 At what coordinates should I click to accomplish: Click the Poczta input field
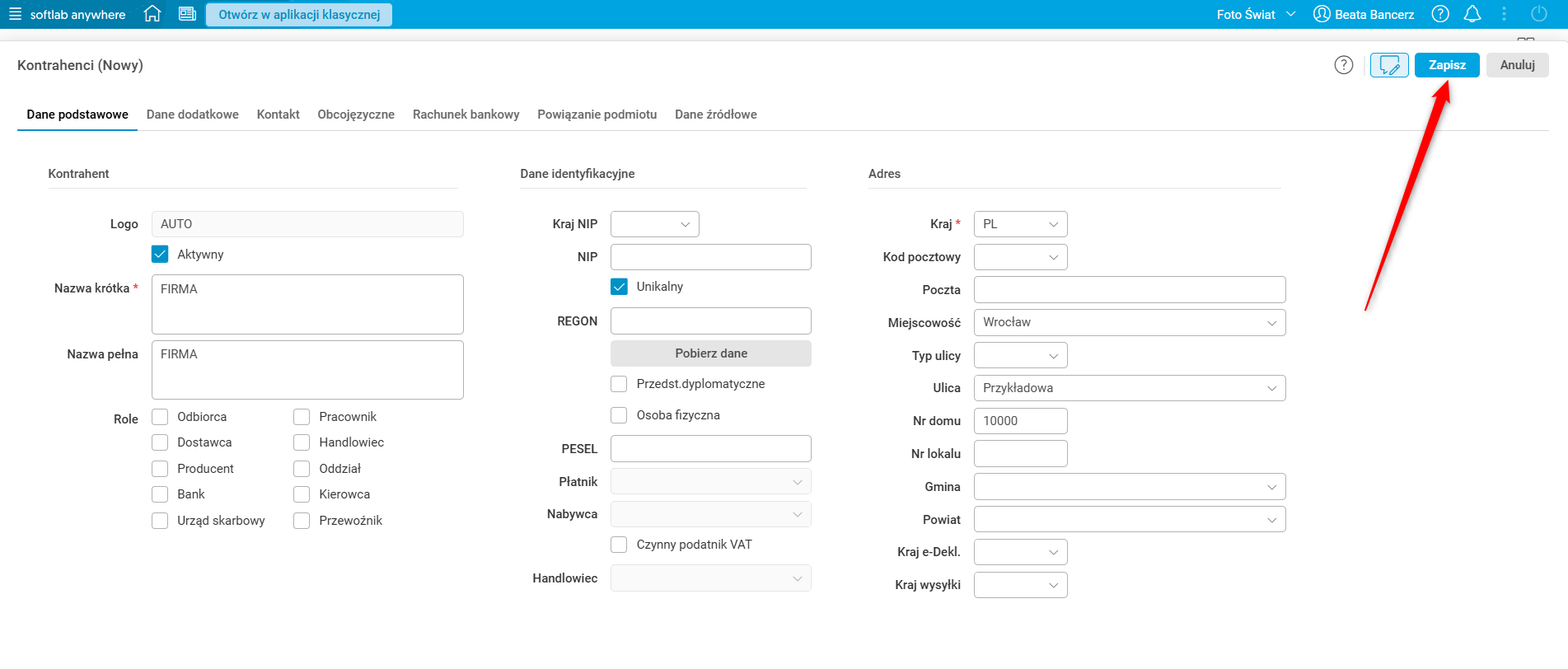pos(1130,290)
